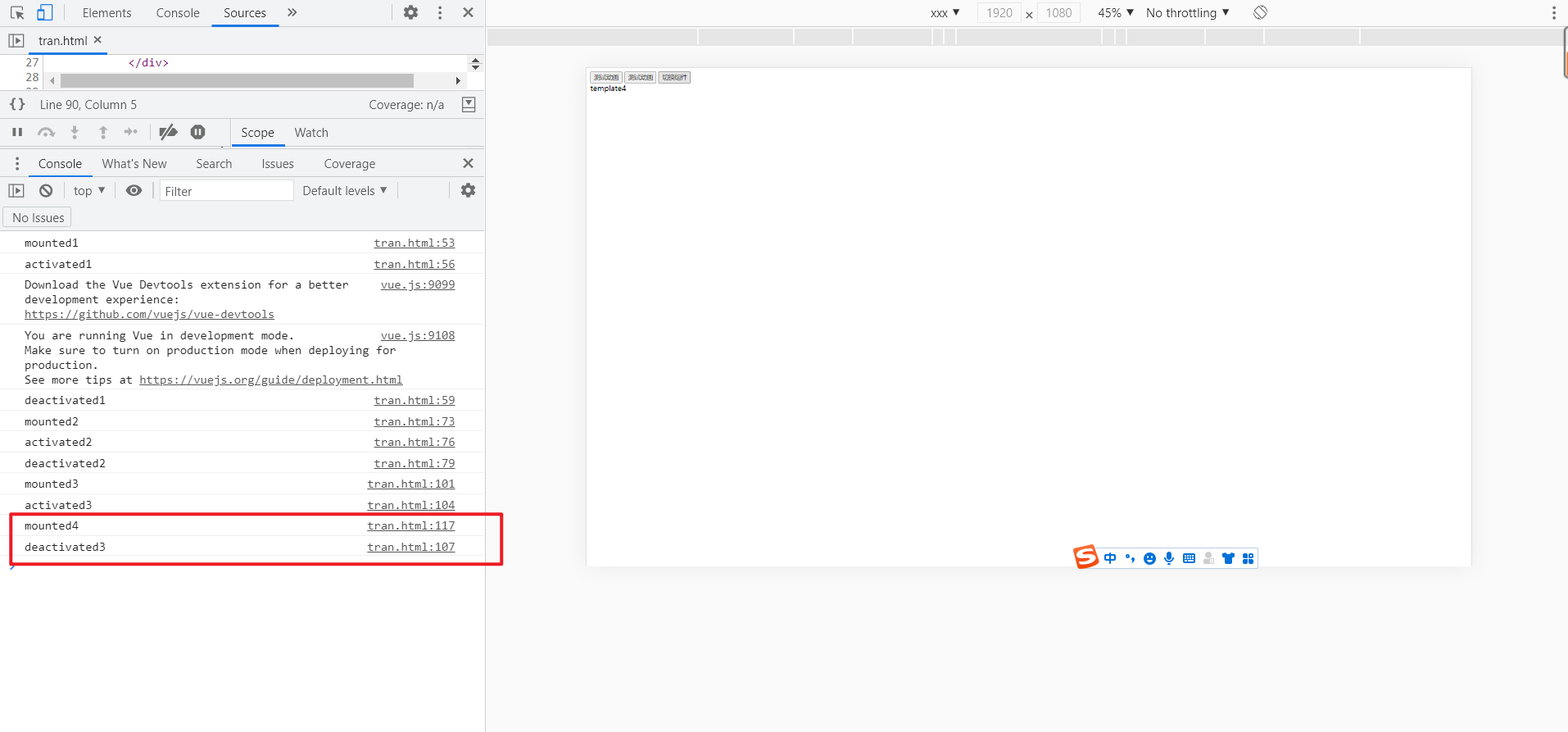Screen dimensions: 1568x732
Task: Toggle deactivate breakpoints
Action: [x=168, y=132]
